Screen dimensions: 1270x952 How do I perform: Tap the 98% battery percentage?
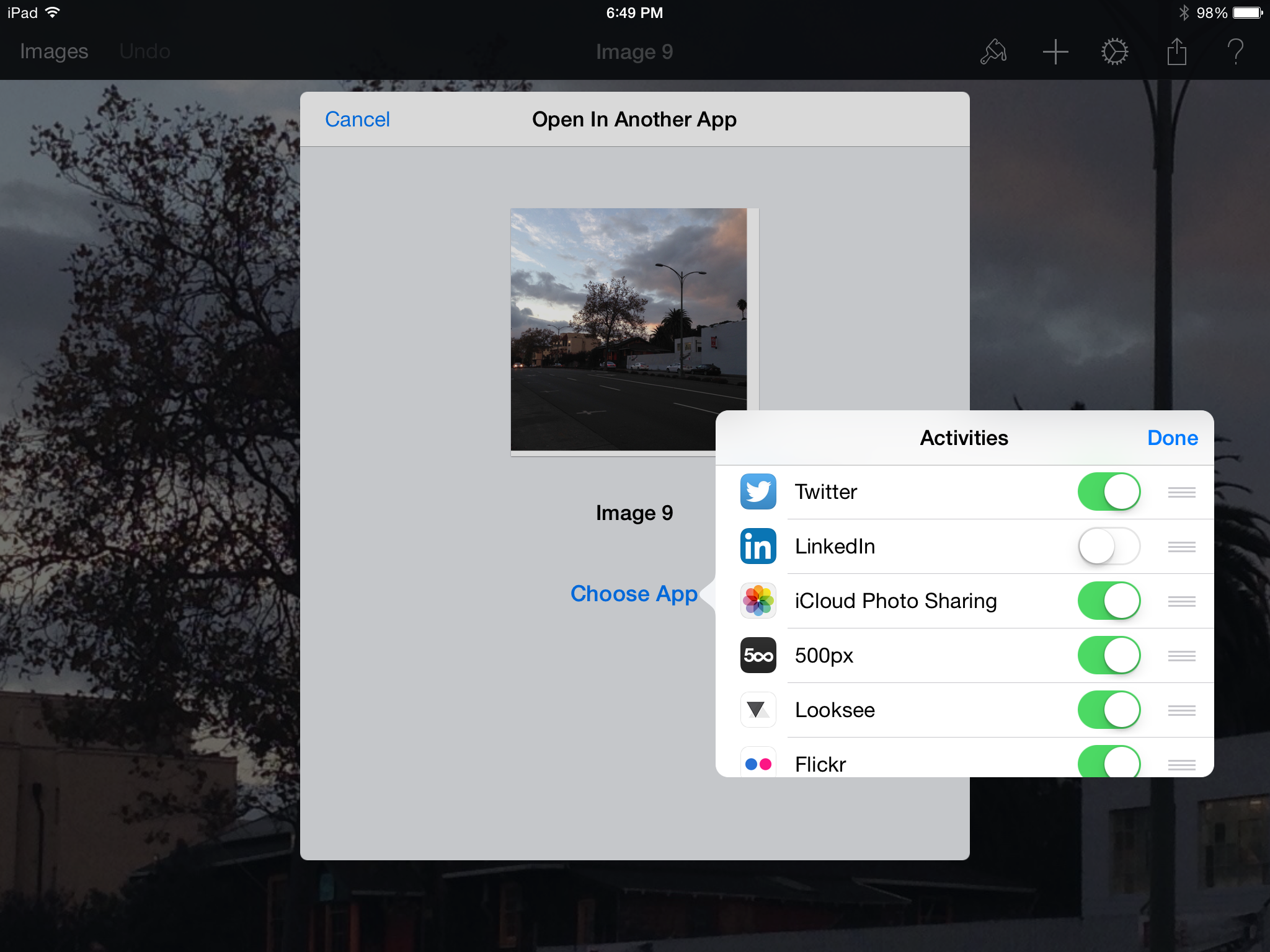[x=1211, y=12]
